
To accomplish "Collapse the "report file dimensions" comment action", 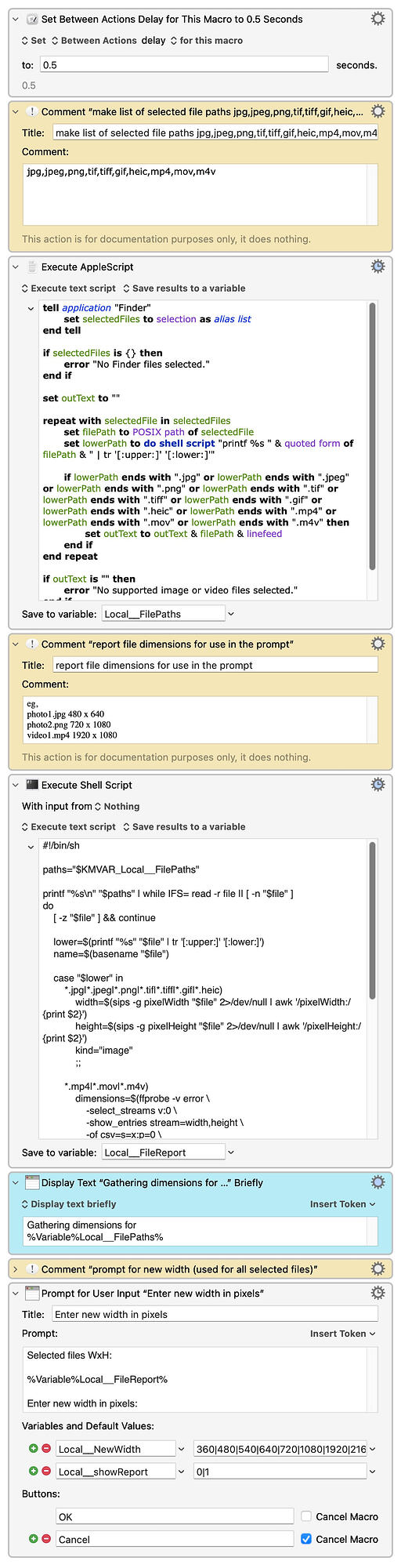I will [16, 644].
